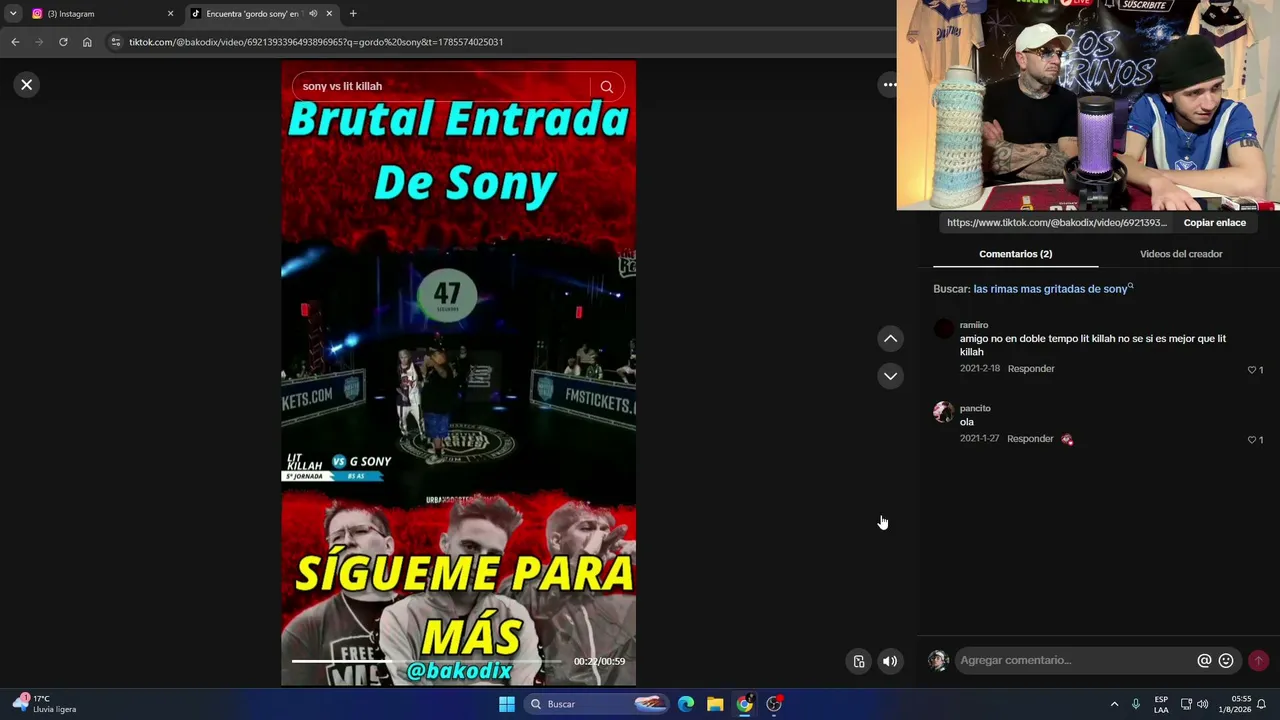Switch to Comentarios (2) tab

tap(1015, 254)
